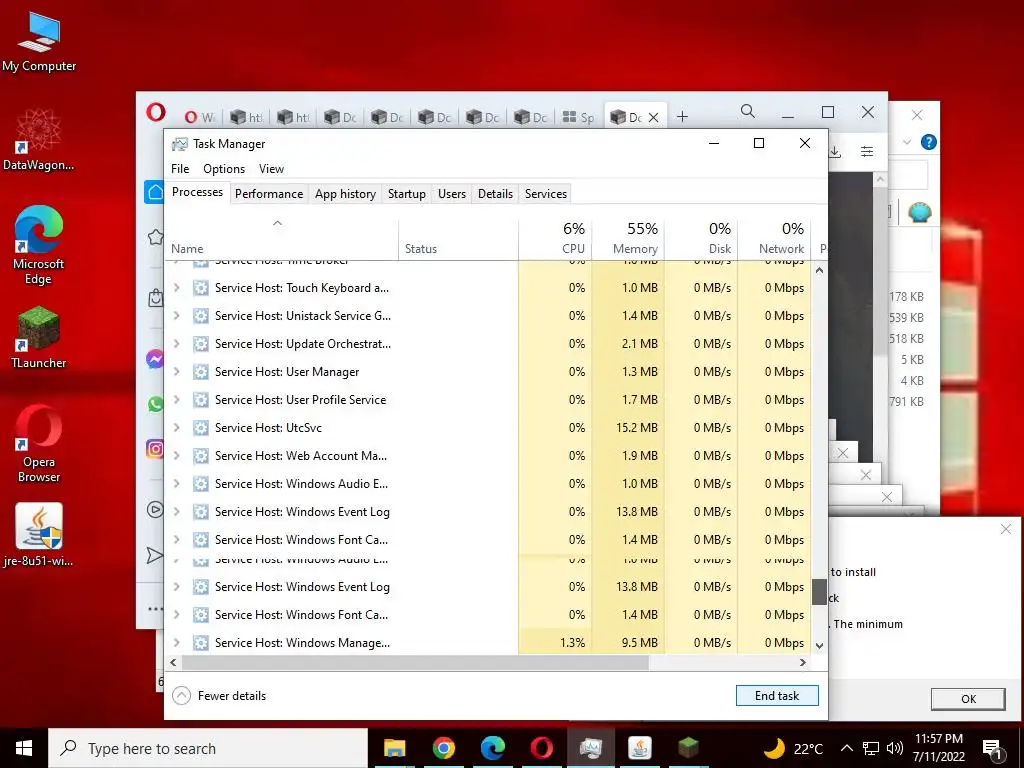Screen dimensions: 1024x768
Task: Click the volume icon in system tray
Action: click(895, 748)
